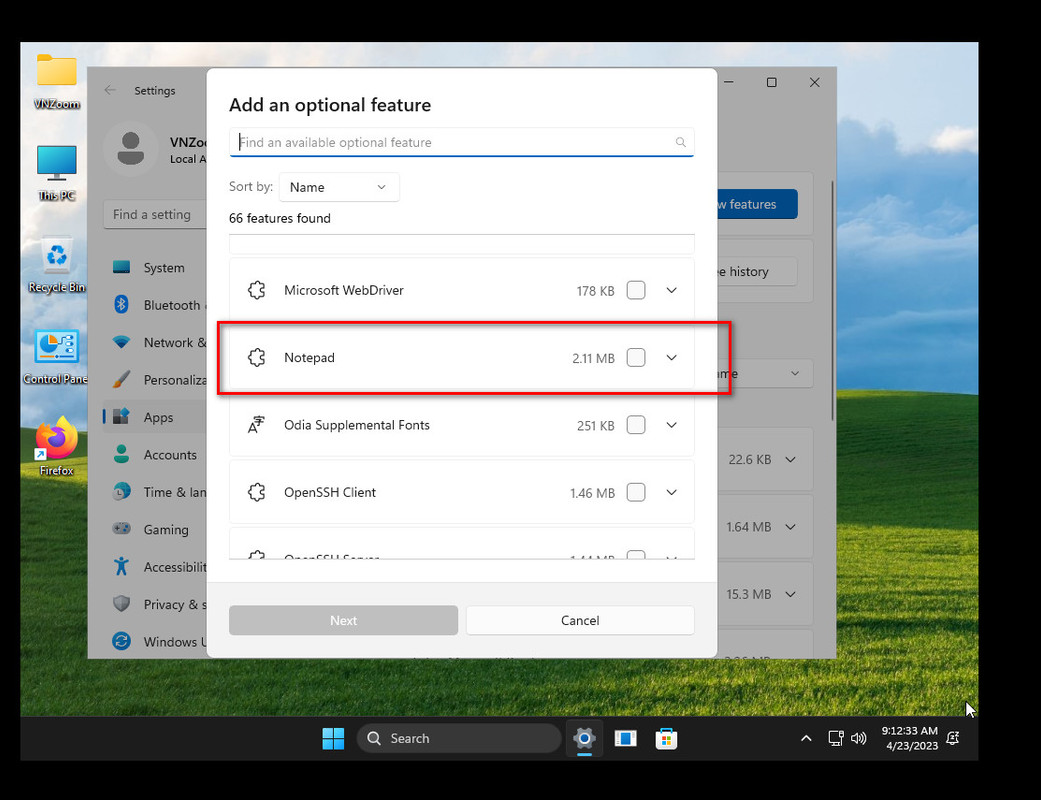Select Time & language in sidebar

[157, 492]
